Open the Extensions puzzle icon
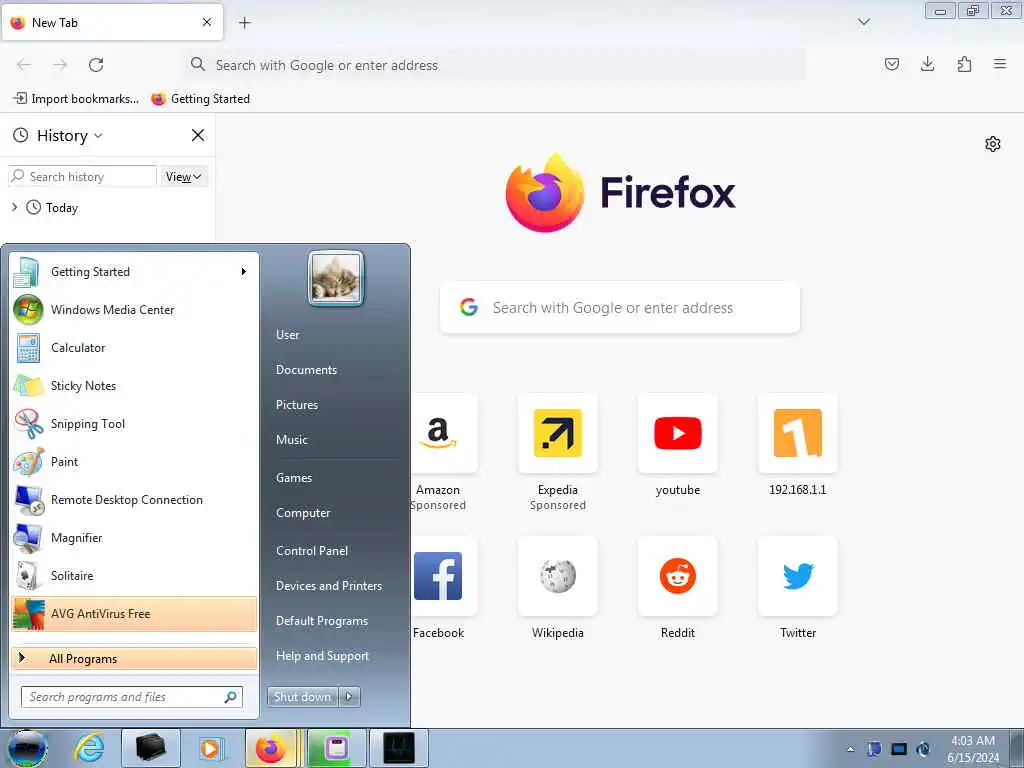Viewport: 1024px width, 768px height. click(964, 64)
